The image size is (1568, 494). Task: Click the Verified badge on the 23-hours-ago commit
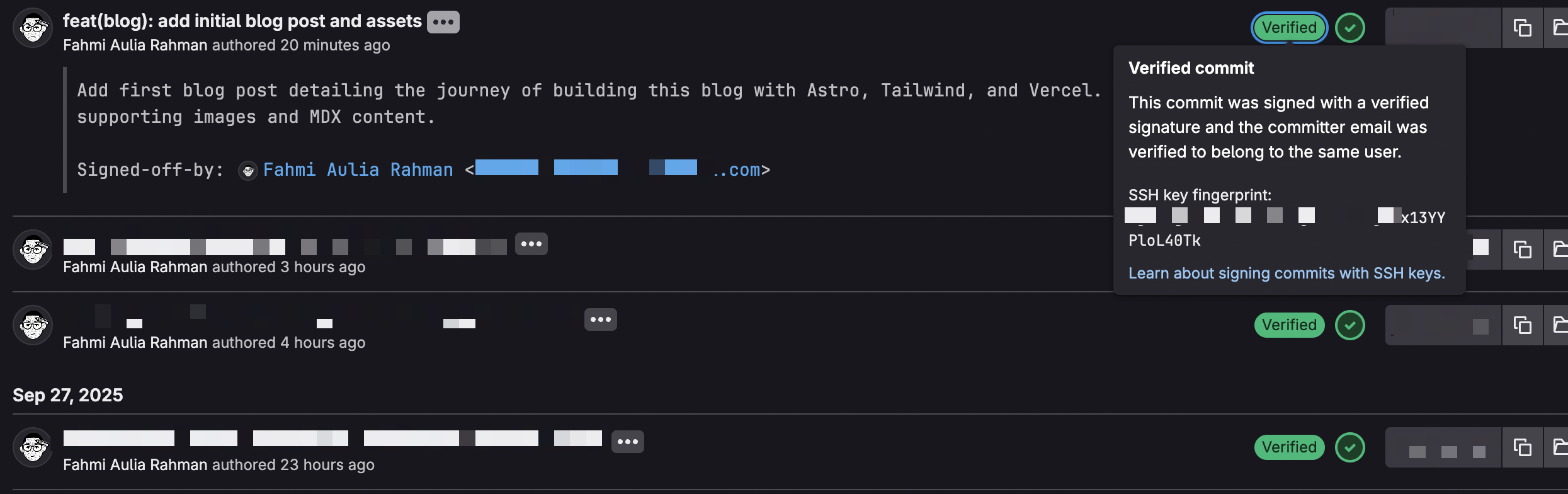point(1289,447)
